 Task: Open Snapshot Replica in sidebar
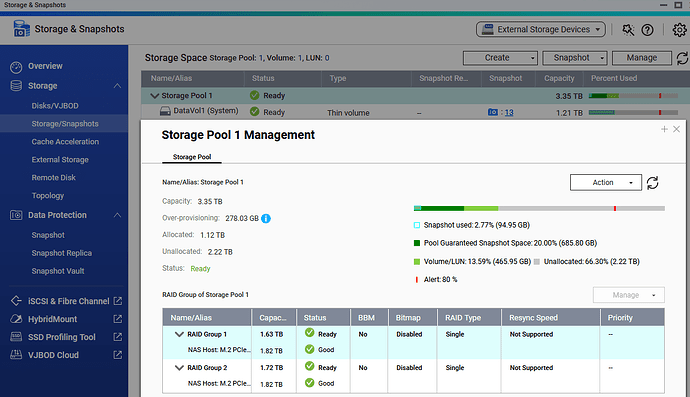62,253
